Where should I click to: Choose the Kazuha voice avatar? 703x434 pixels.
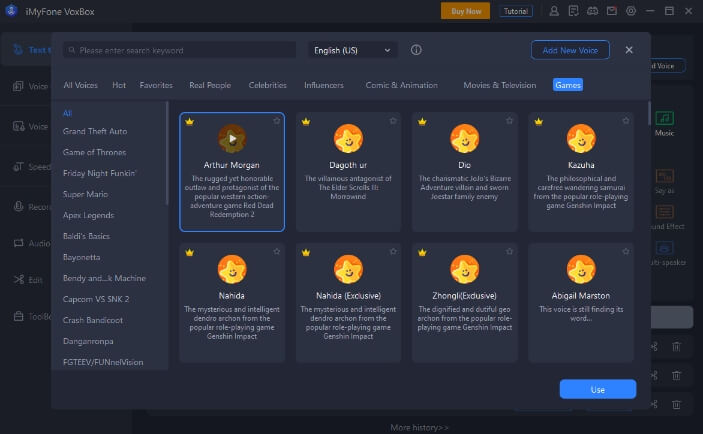pos(581,139)
